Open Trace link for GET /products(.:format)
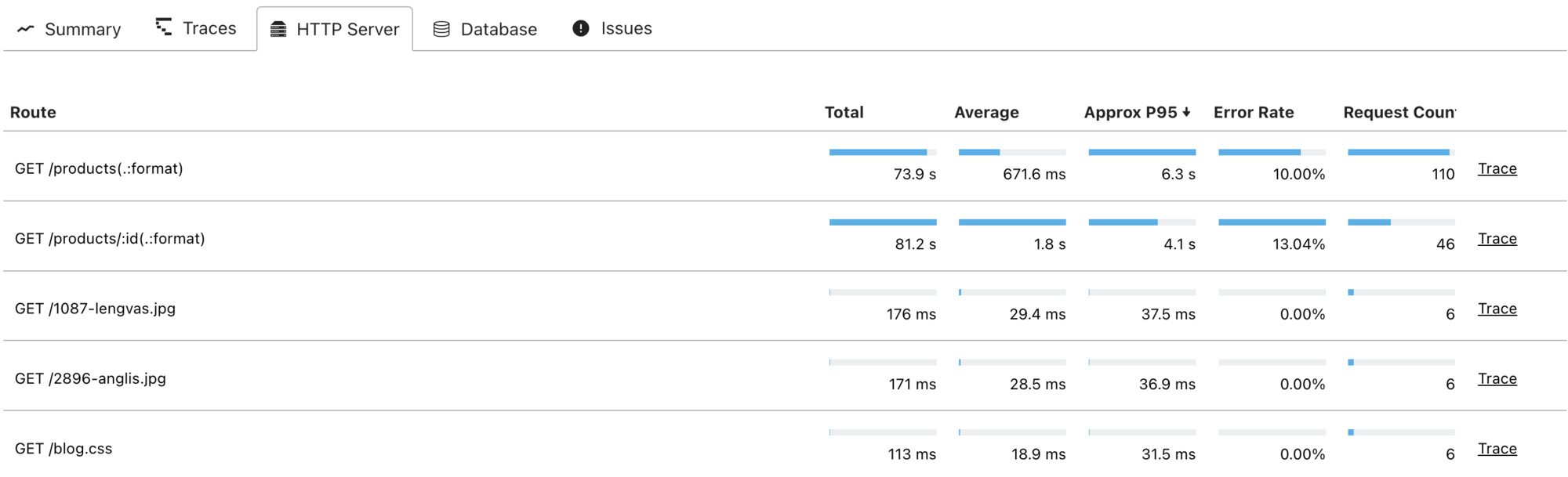This screenshot has width=1568, height=477. (1497, 168)
